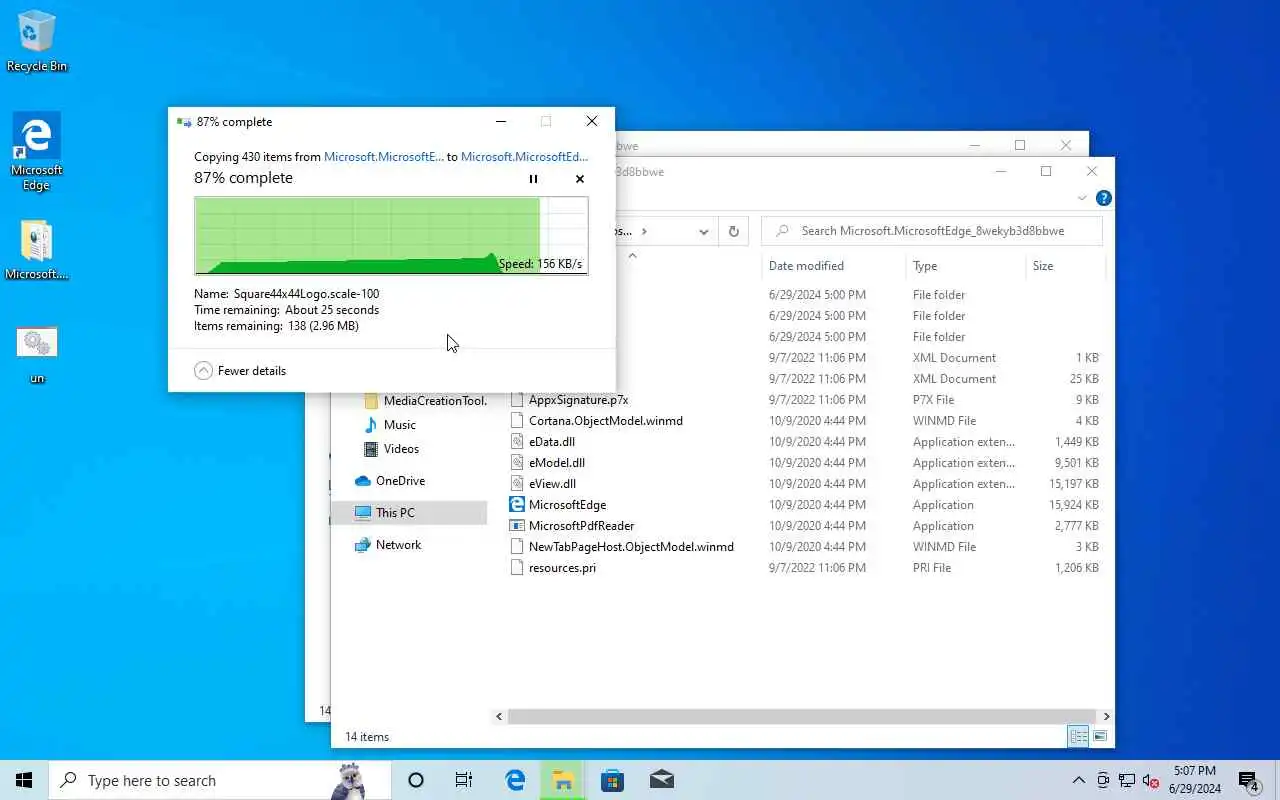
Task: Open the Windows Start menu
Action: [24, 780]
